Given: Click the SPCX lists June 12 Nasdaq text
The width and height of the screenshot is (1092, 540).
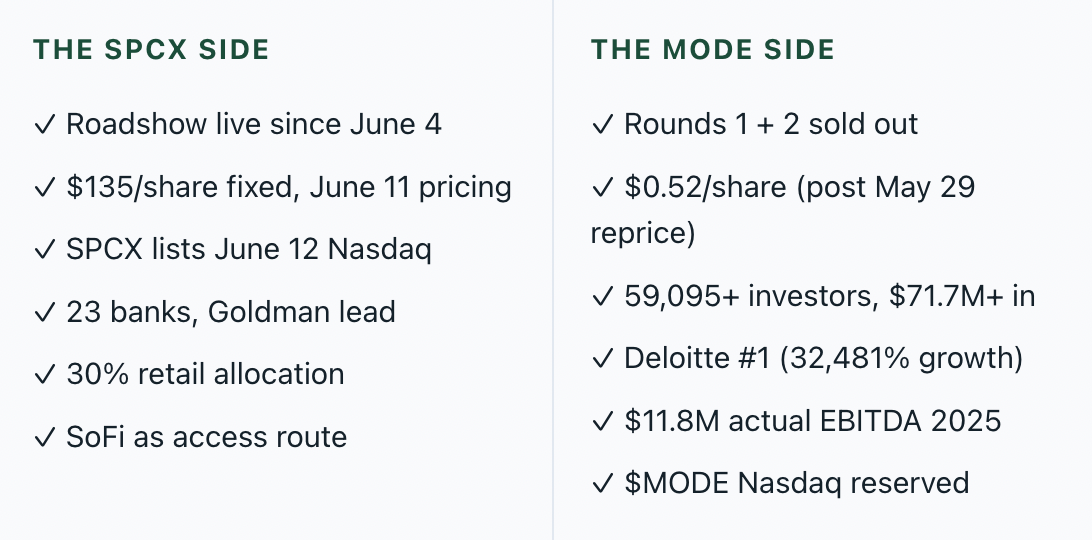Looking at the screenshot, I should point(249,249).
